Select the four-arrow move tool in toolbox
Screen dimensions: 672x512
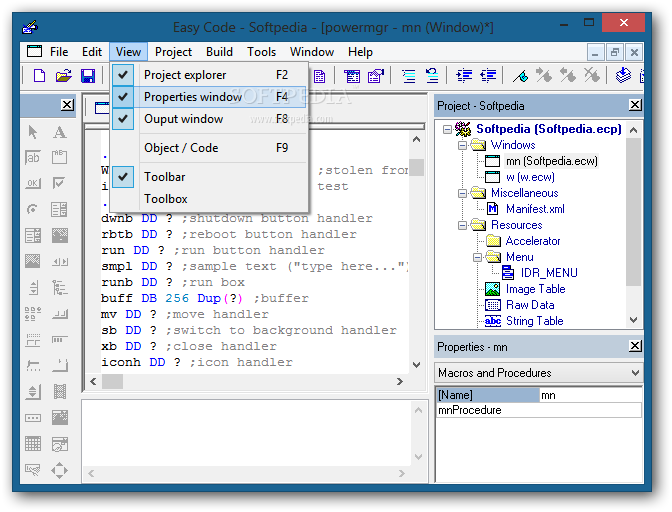(59, 470)
